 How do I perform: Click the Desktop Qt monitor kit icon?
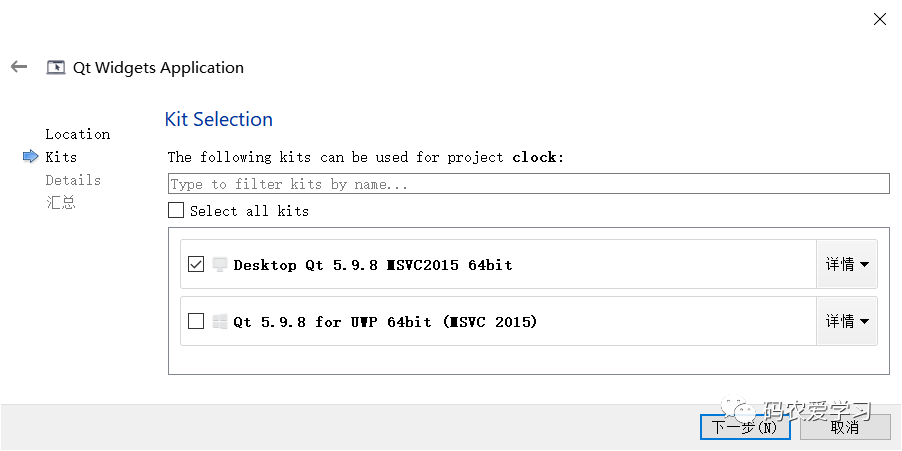pyautogui.click(x=220, y=265)
